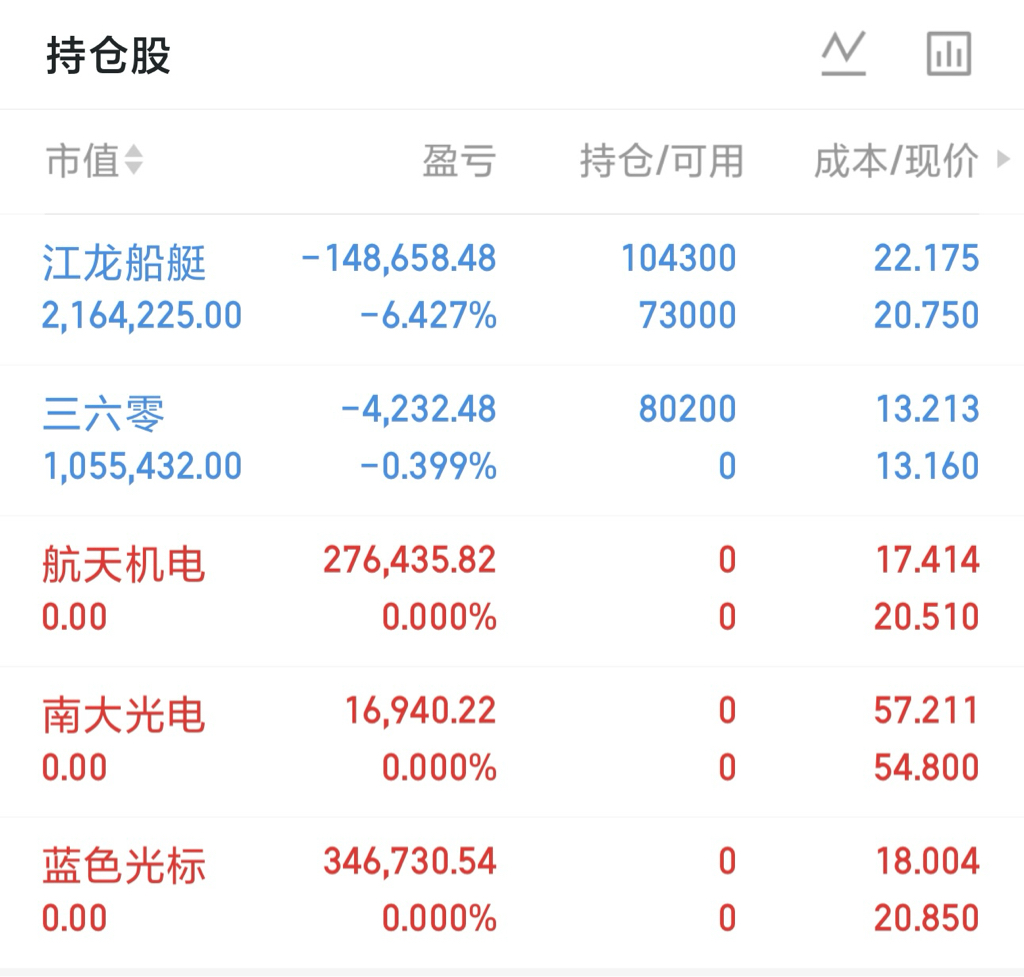Click 南大光电 current price 54.800
This screenshot has width=1024, height=977.
coord(927,767)
